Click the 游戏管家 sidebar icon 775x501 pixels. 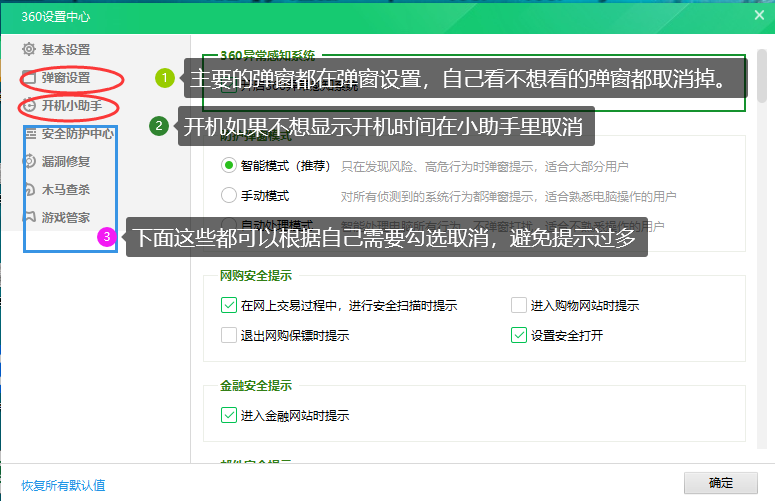click(x=29, y=217)
